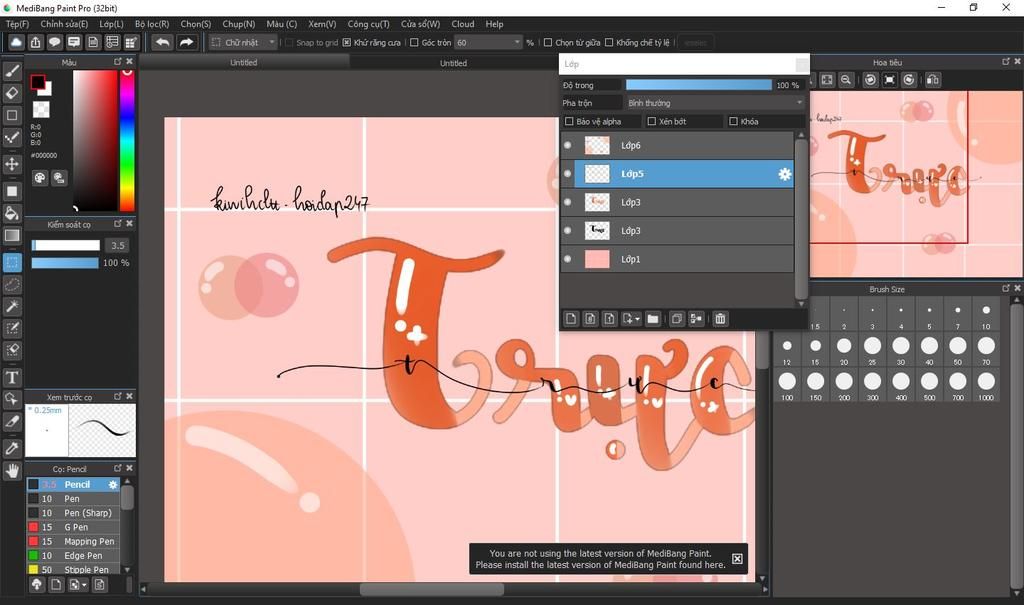Select the Bucket fill tool
The width and height of the screenshot is (1024, 605).
coord(12,213)
